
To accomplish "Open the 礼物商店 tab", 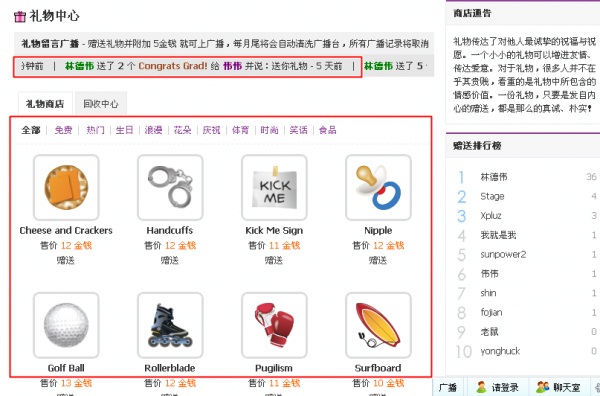I will point(45,104).
